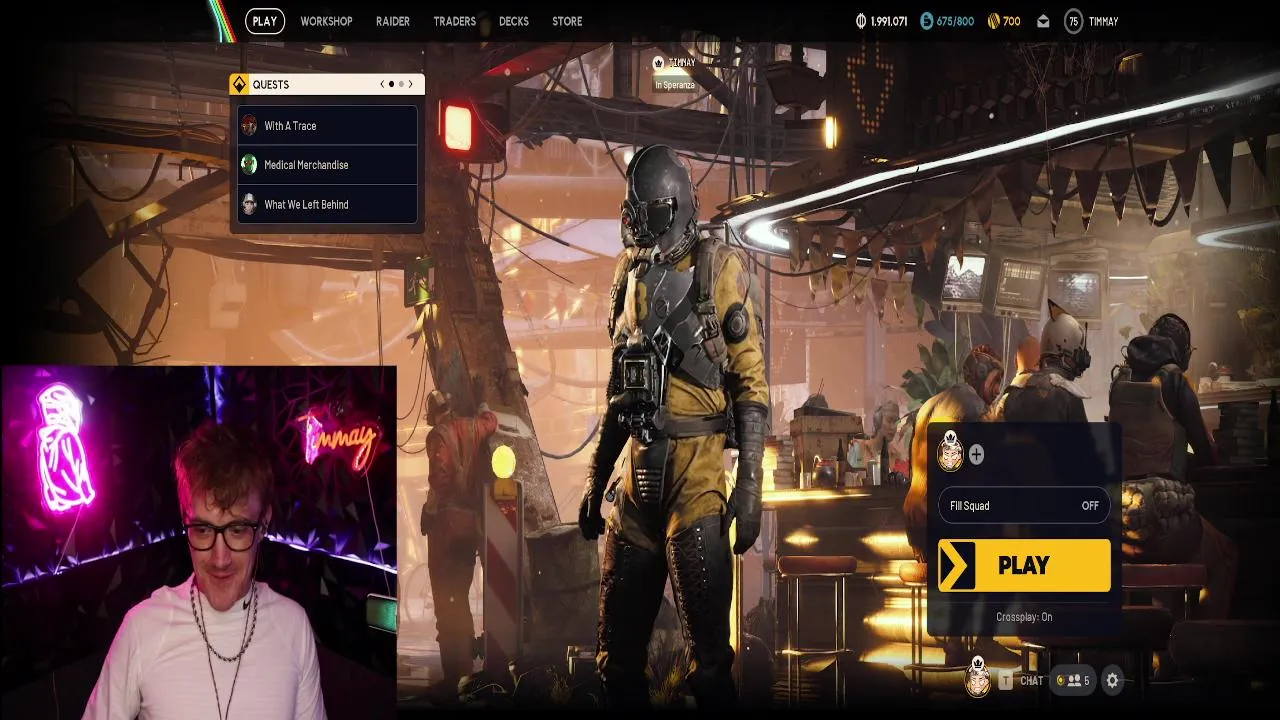Open the RAIDER tab

pyautogui.click(x=393, y=21)
